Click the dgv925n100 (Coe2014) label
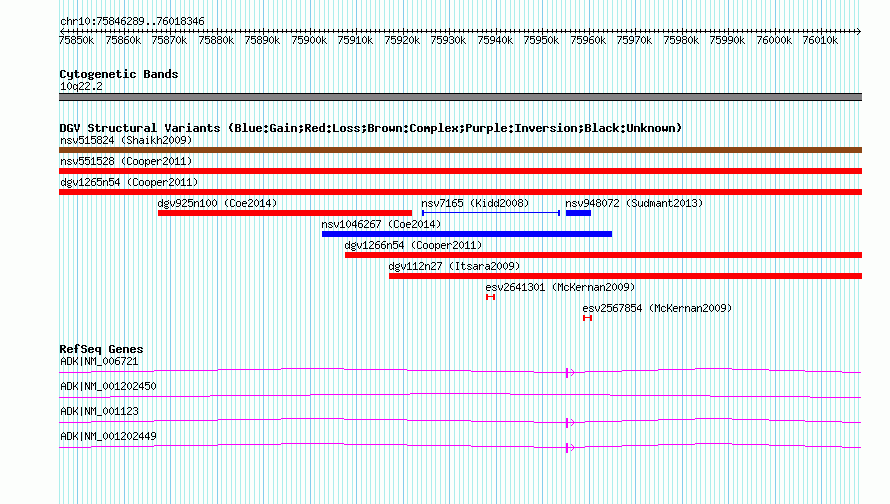Screen dimensions: 890x504 tap(217, 203)
